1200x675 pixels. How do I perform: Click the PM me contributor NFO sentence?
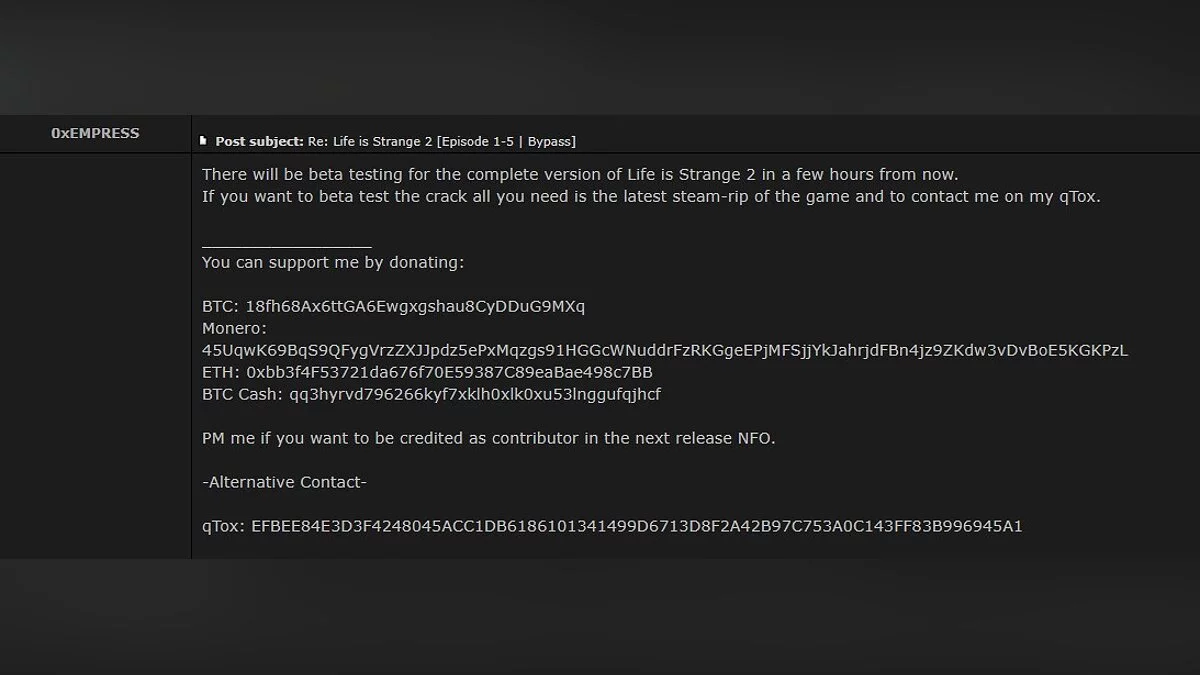(x=488, y=438)
